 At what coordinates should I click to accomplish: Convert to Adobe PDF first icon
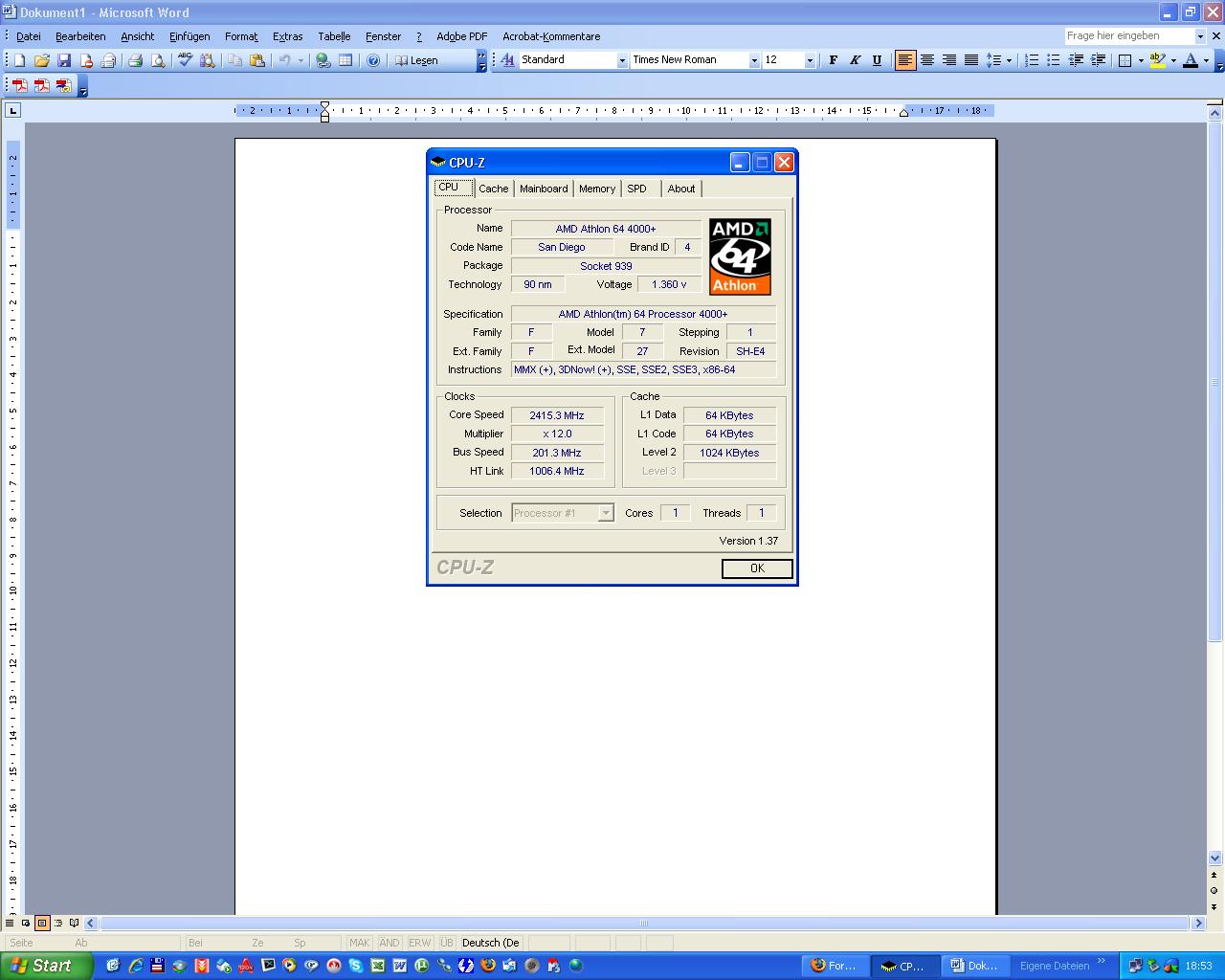[19, 86]
